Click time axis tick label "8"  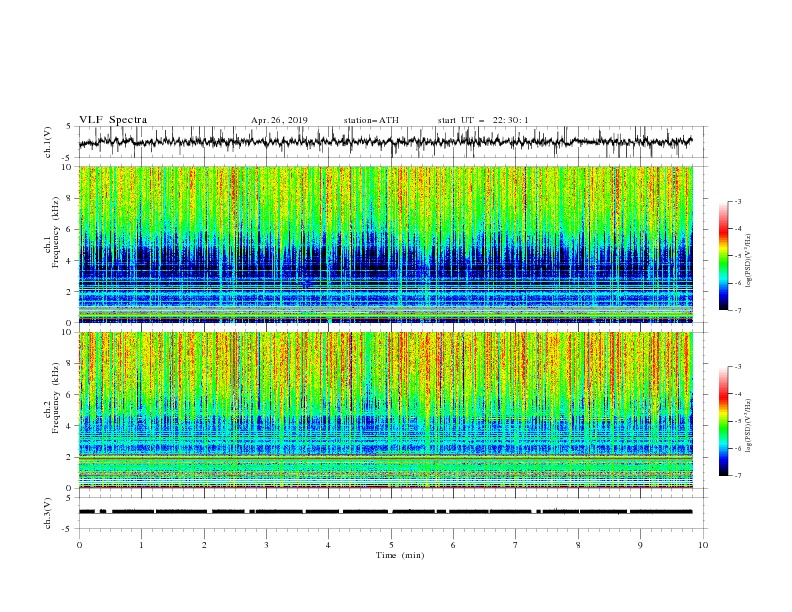click(x=578, y=545)
